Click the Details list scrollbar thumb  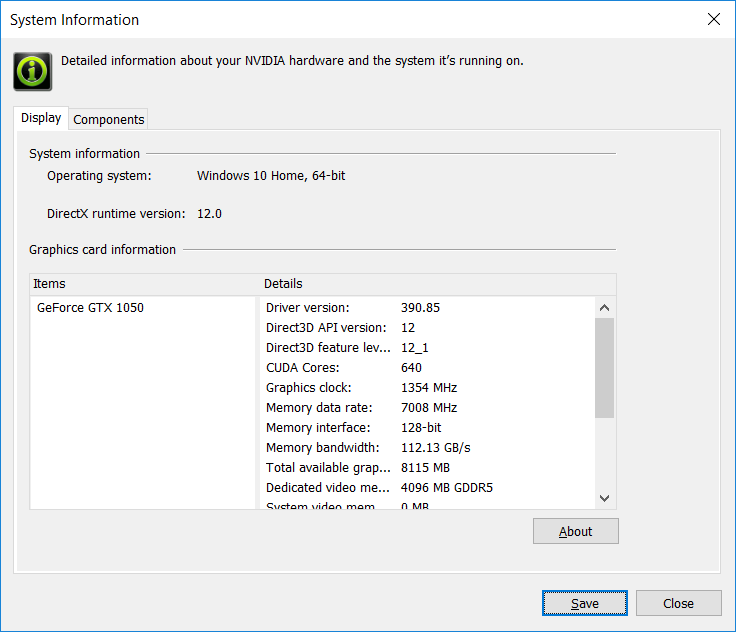pos(604,368)
